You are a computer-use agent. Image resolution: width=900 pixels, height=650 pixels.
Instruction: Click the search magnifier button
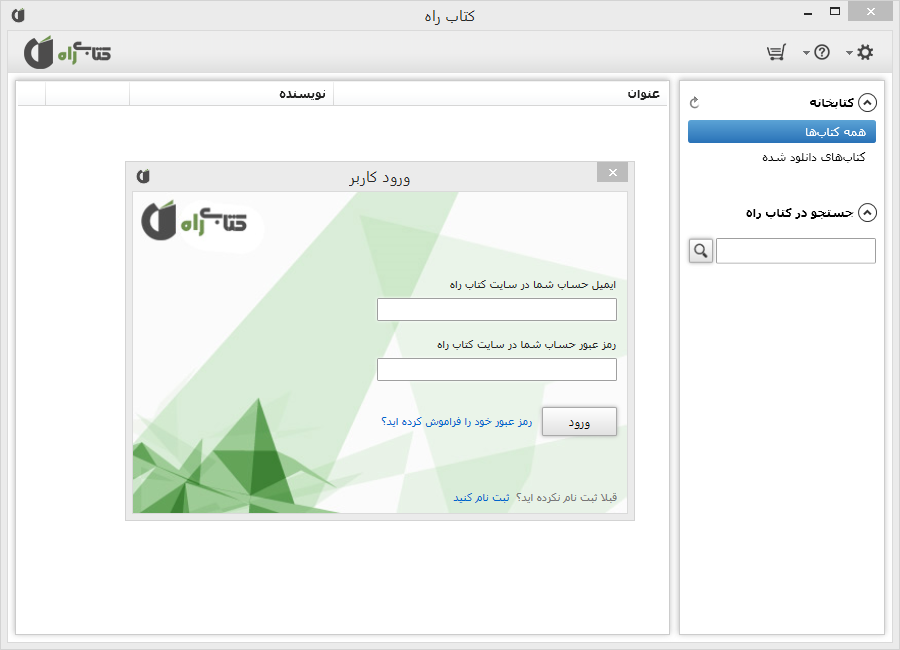tap(701, 251)
